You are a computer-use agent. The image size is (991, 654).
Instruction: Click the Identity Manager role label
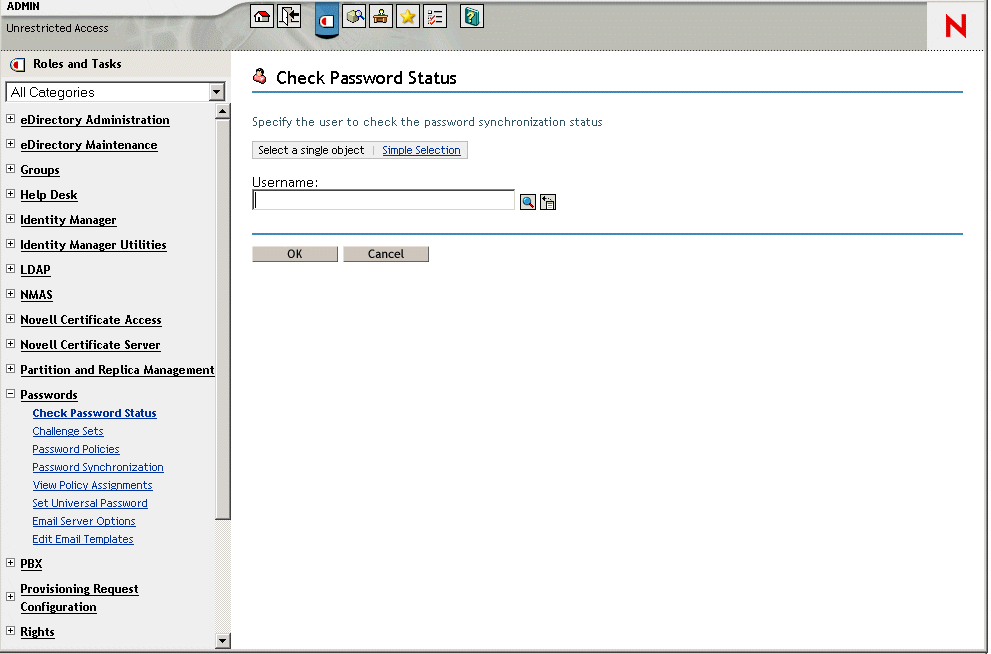68,220
